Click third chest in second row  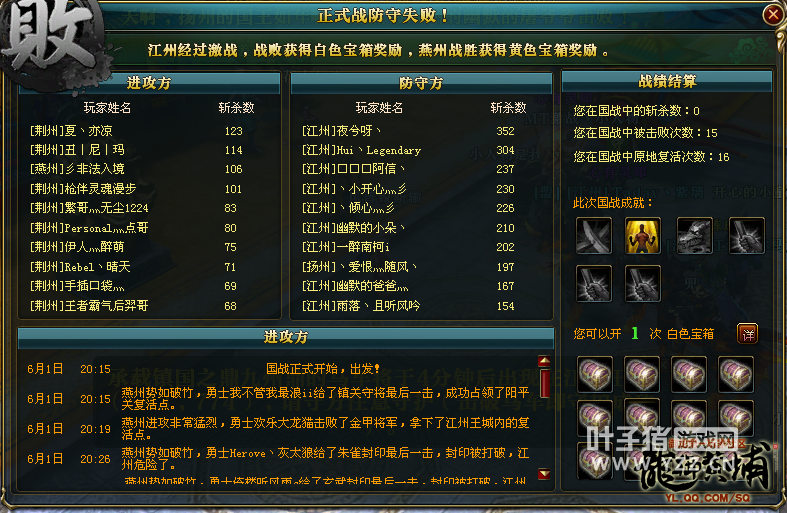689,418
